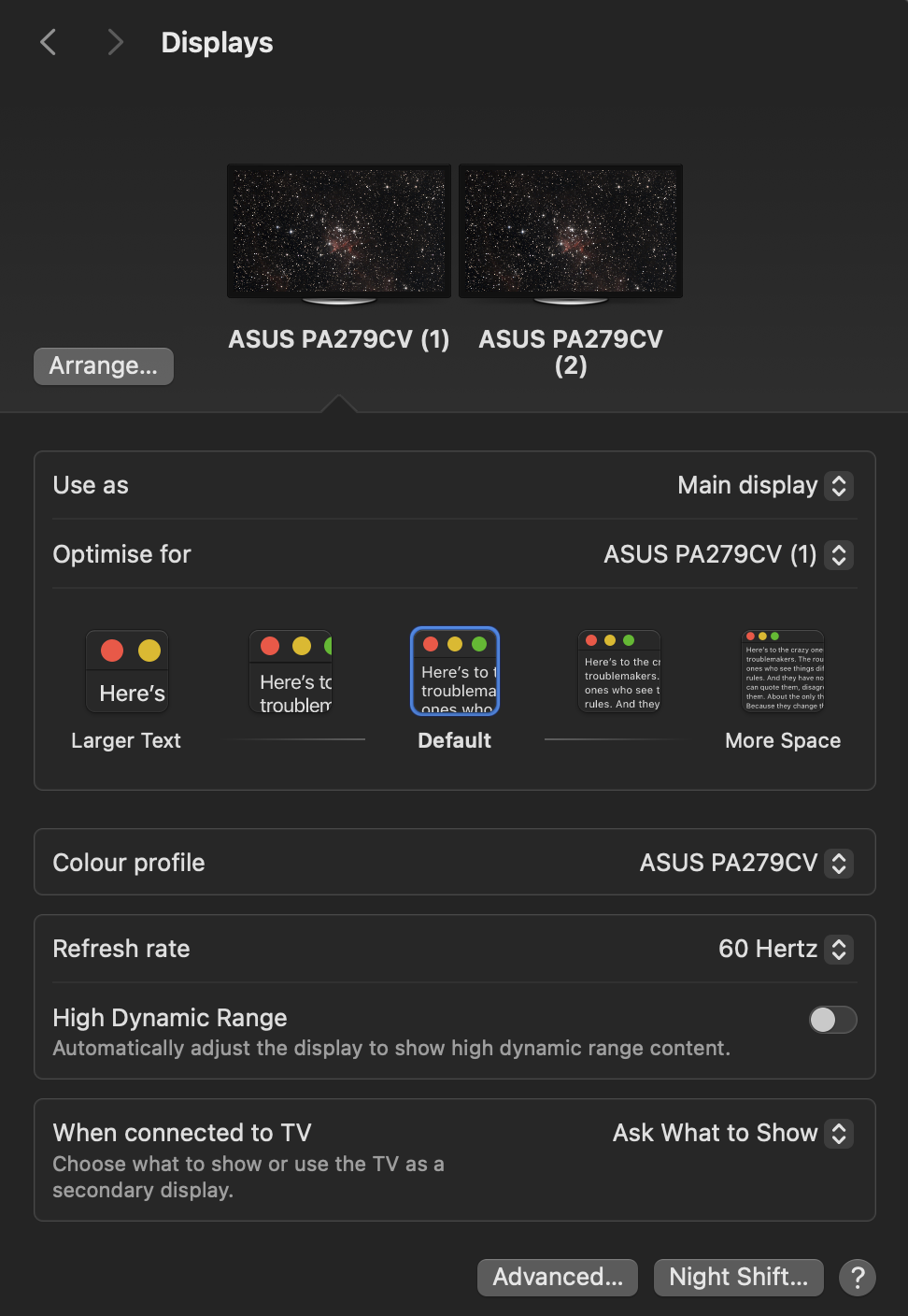This screenshot has height=1316, width=908.
Task: Toggle the High Dynamic Range switch
Action: click(832, 1020)
